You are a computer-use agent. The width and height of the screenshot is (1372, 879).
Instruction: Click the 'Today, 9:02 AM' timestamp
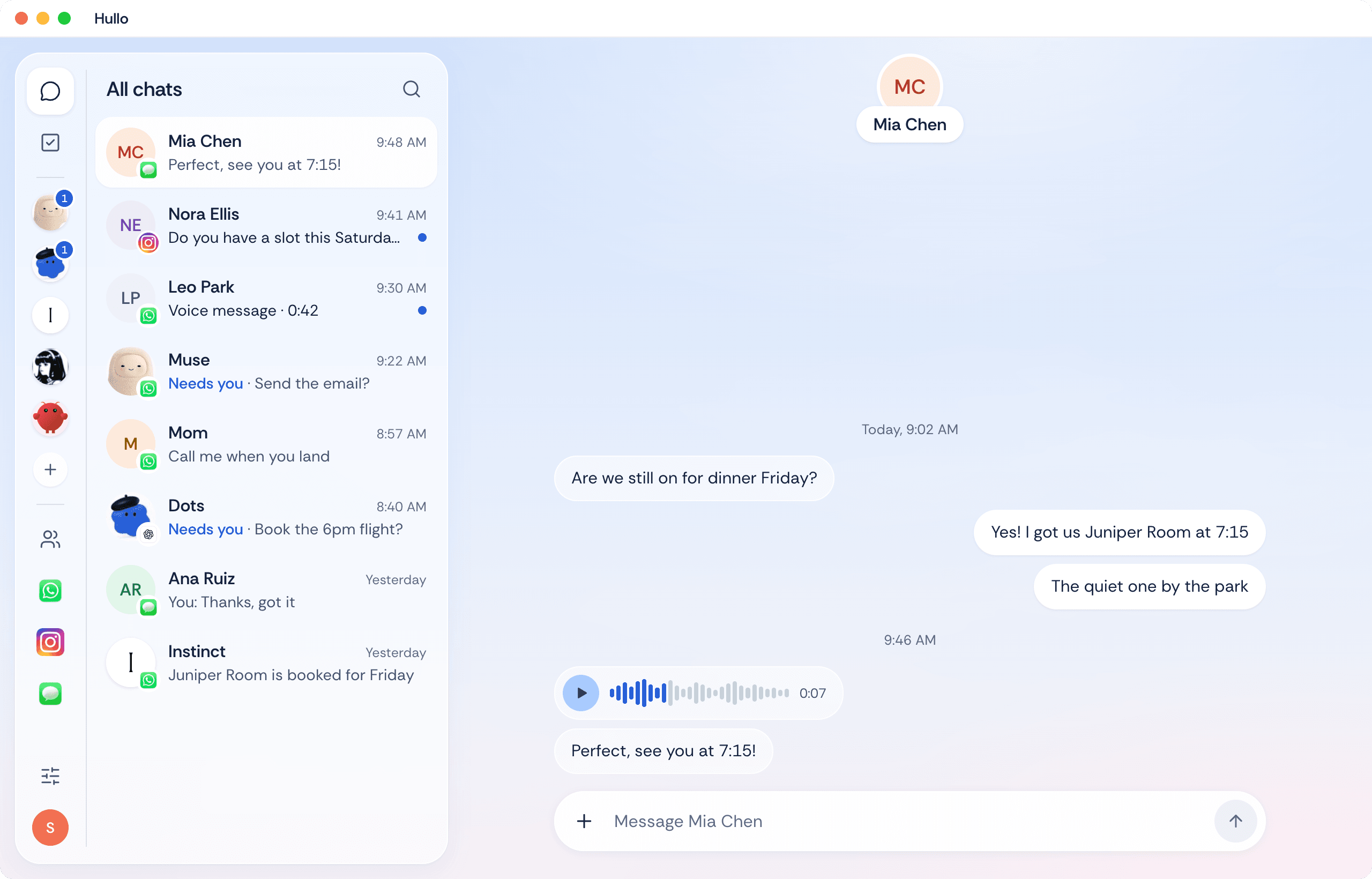[909, 430]
